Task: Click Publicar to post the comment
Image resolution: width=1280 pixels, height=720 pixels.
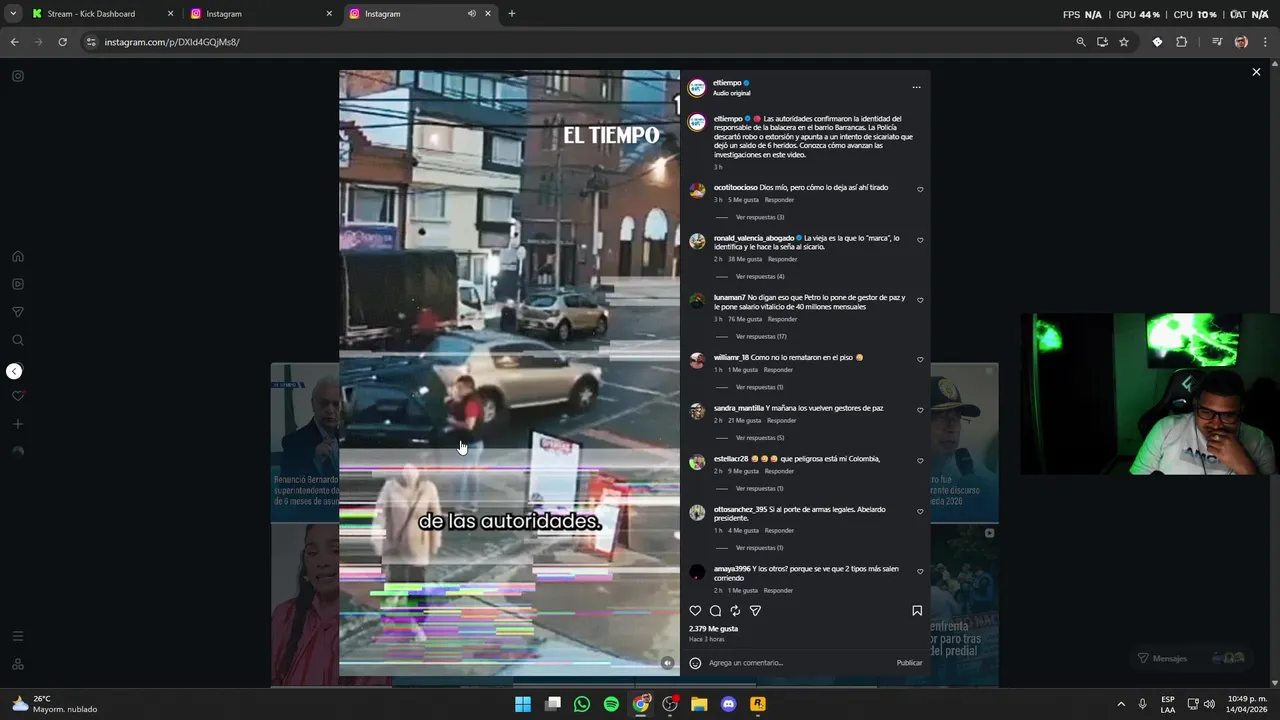Action: tap(909, 663)
